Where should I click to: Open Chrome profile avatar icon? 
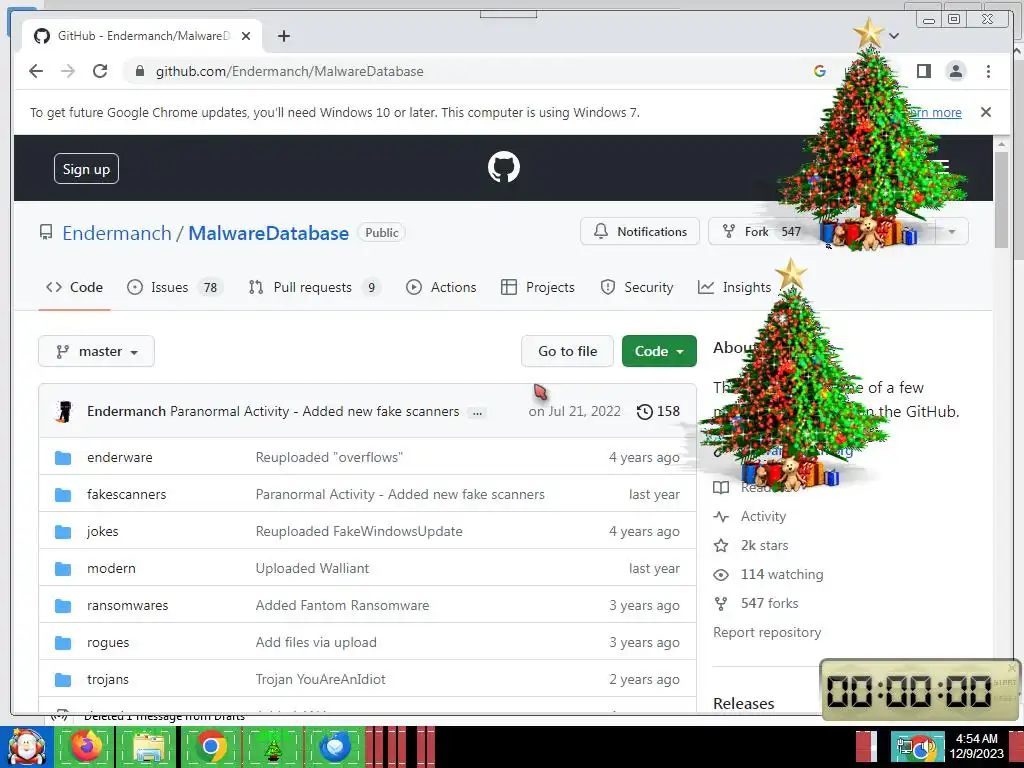coord(955,71)
